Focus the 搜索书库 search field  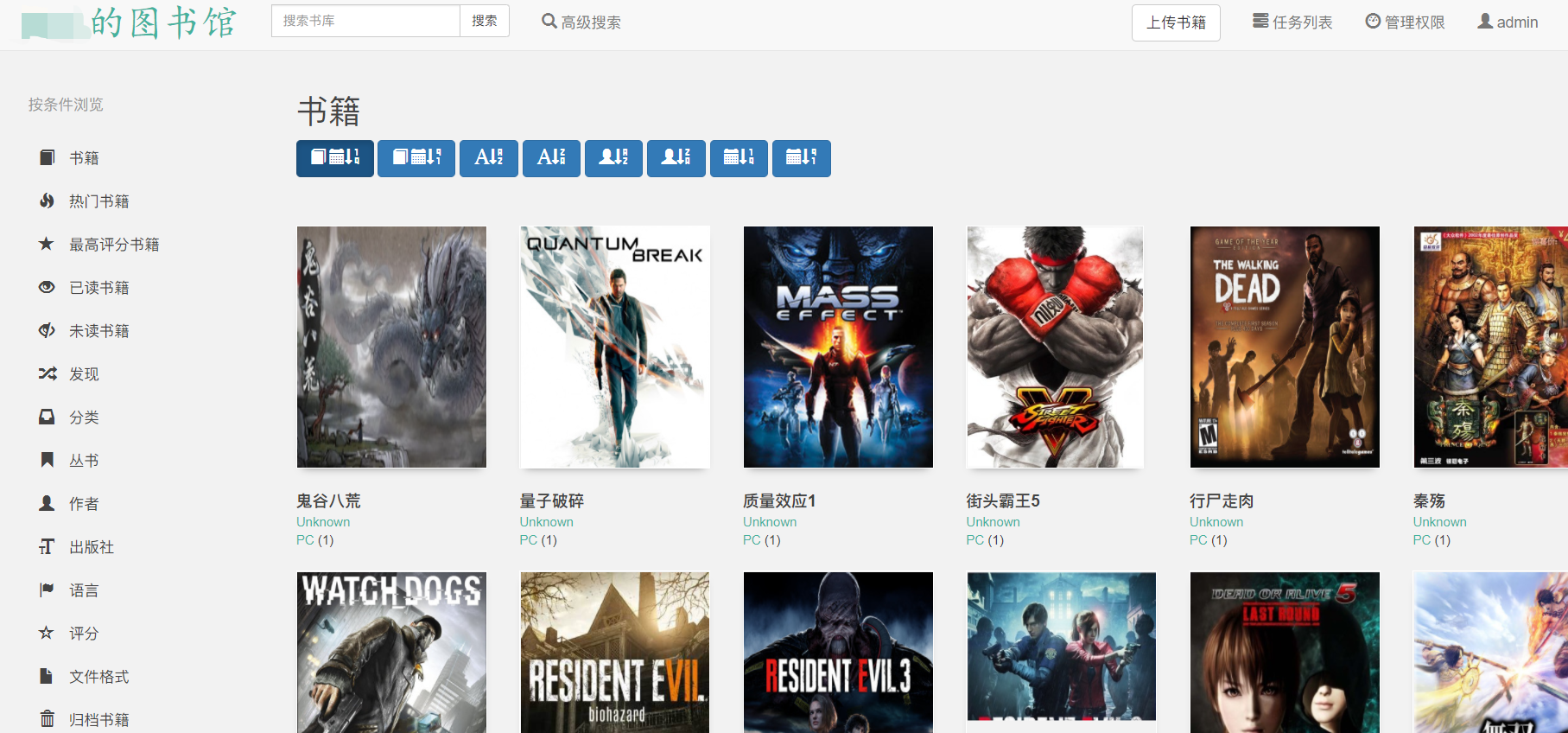tap(365, 21)
